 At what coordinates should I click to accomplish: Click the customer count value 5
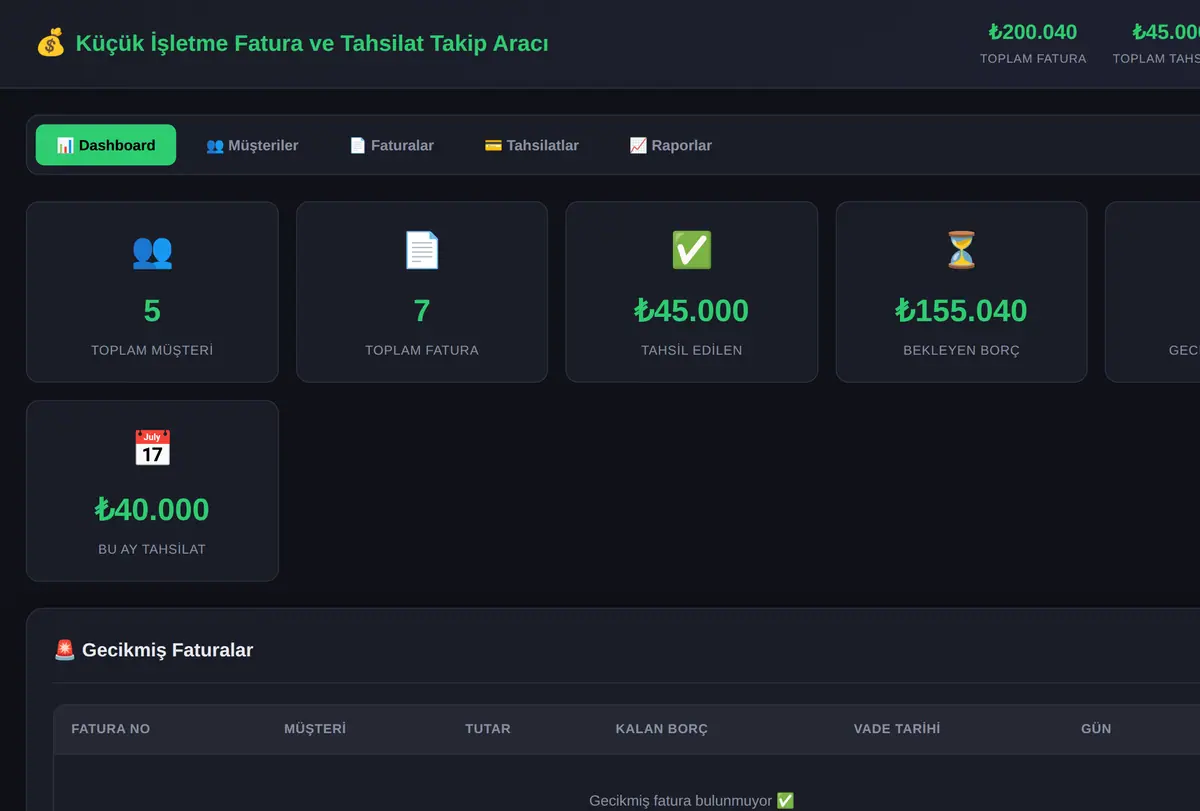click(152, 311)
